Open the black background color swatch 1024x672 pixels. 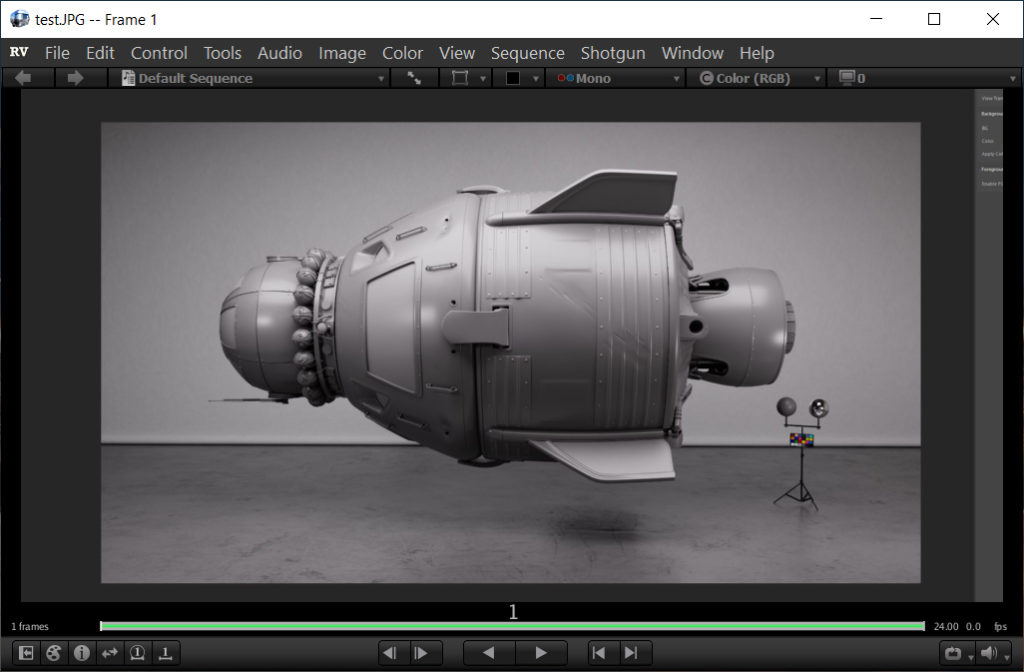pos(513,78)
